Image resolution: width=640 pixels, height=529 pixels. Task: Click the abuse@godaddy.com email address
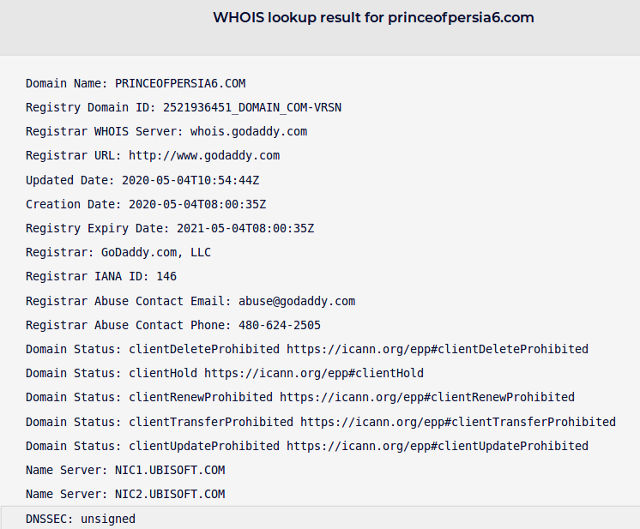click(x=296, y=301)
